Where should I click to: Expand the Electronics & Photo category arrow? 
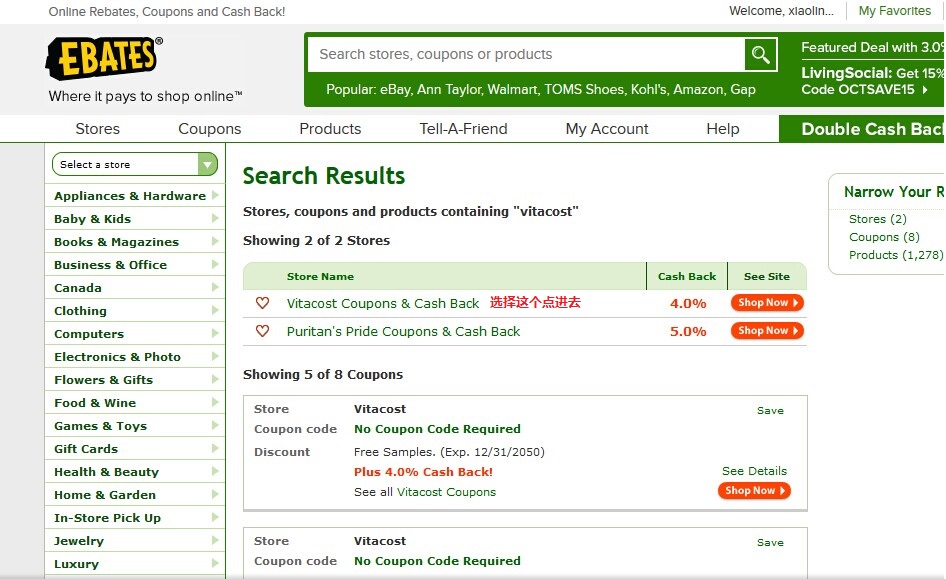(215, 357)
